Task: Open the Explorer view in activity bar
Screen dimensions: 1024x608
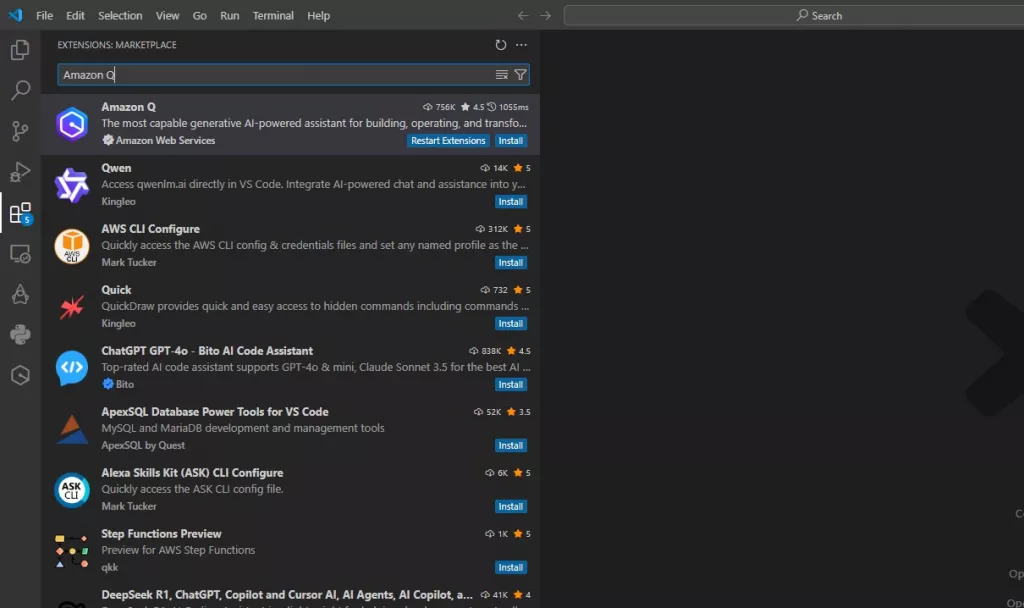Action: pos(20,50)
